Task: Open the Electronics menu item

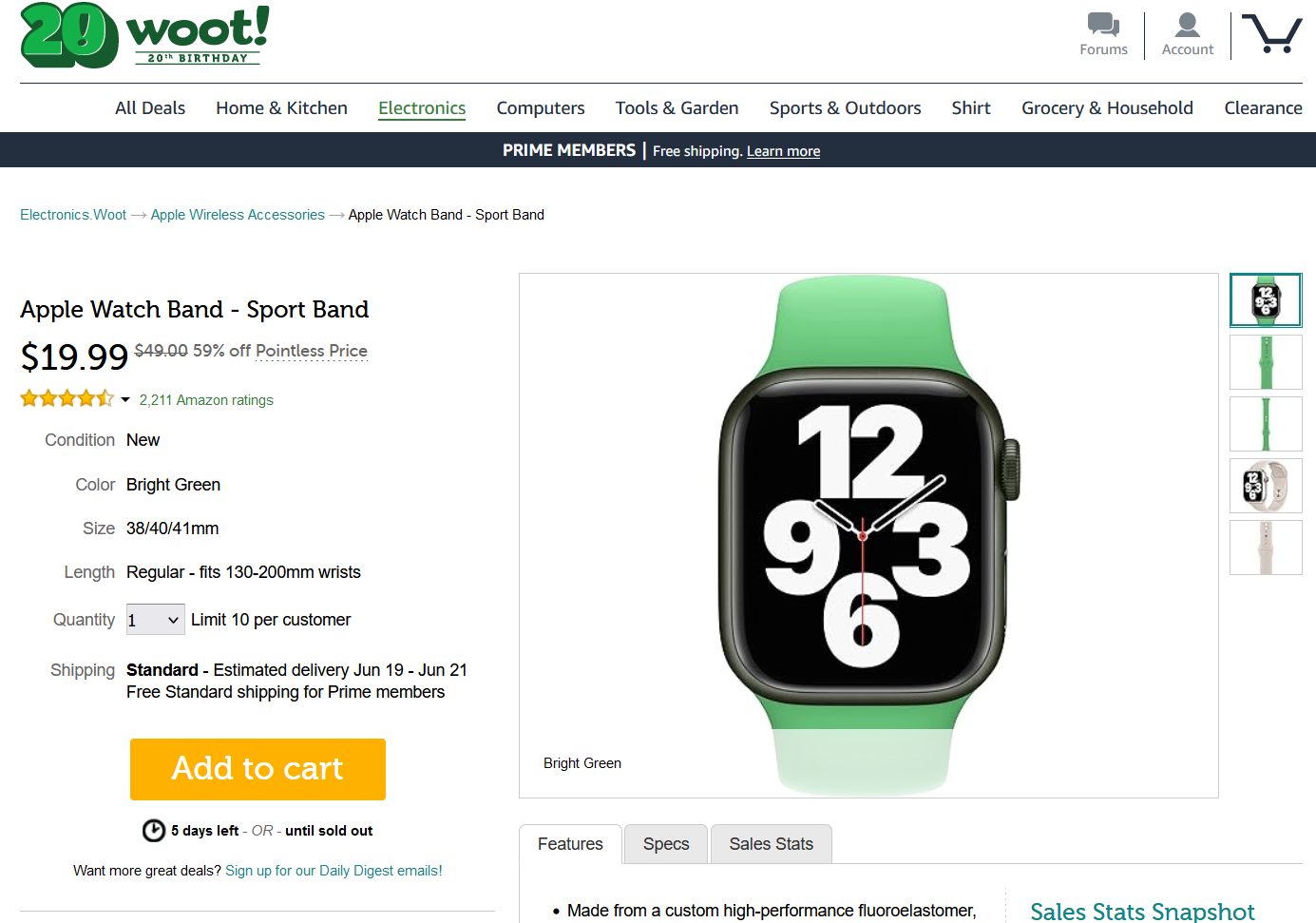Action: [x=422, y=108]
